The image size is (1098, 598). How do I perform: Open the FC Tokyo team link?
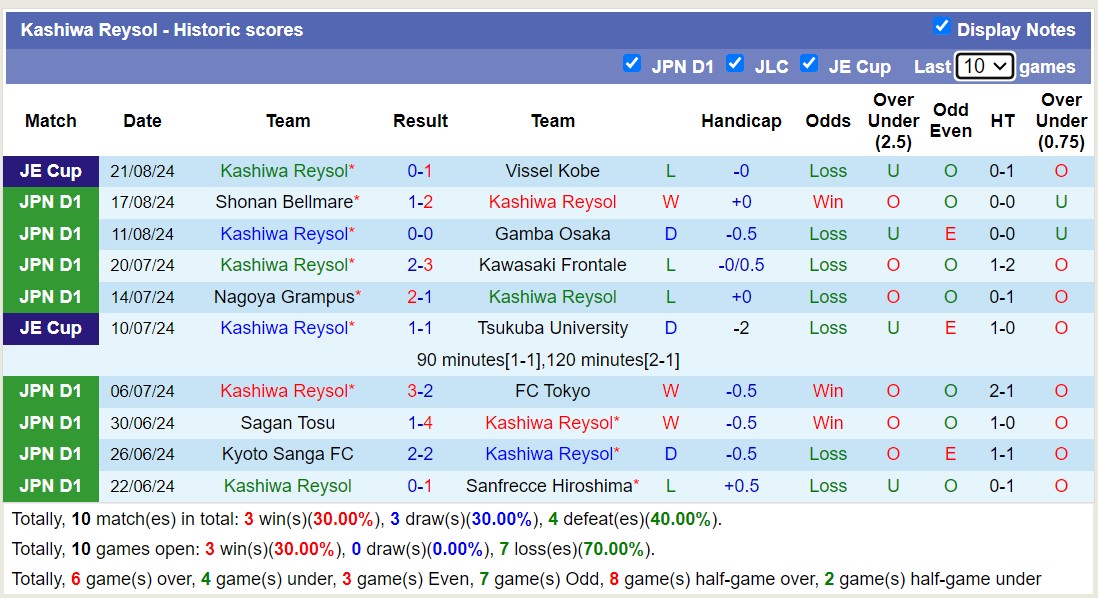pyautogui.click(x=552, y=391)
